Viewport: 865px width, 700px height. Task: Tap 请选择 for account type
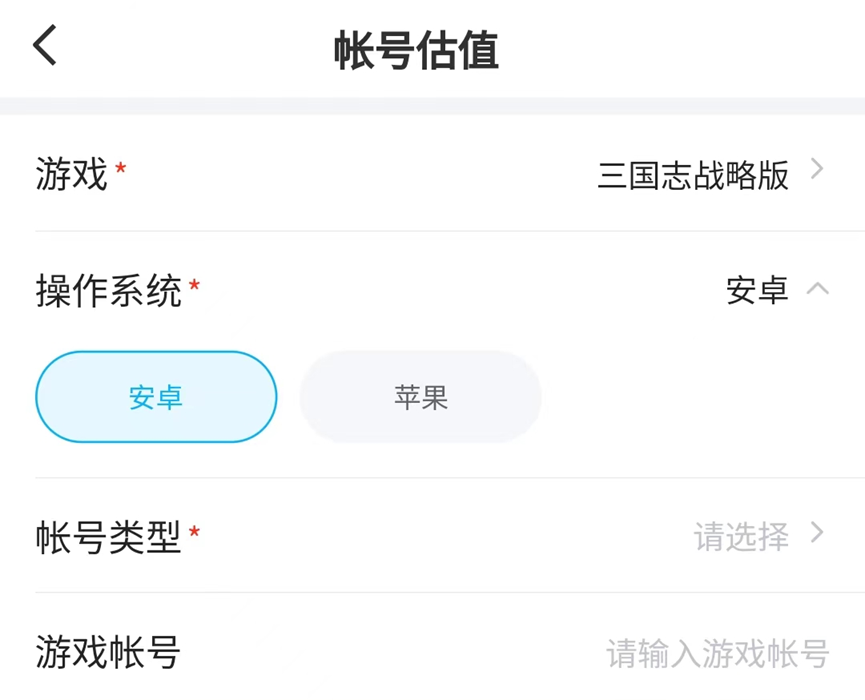click(741, 537)
